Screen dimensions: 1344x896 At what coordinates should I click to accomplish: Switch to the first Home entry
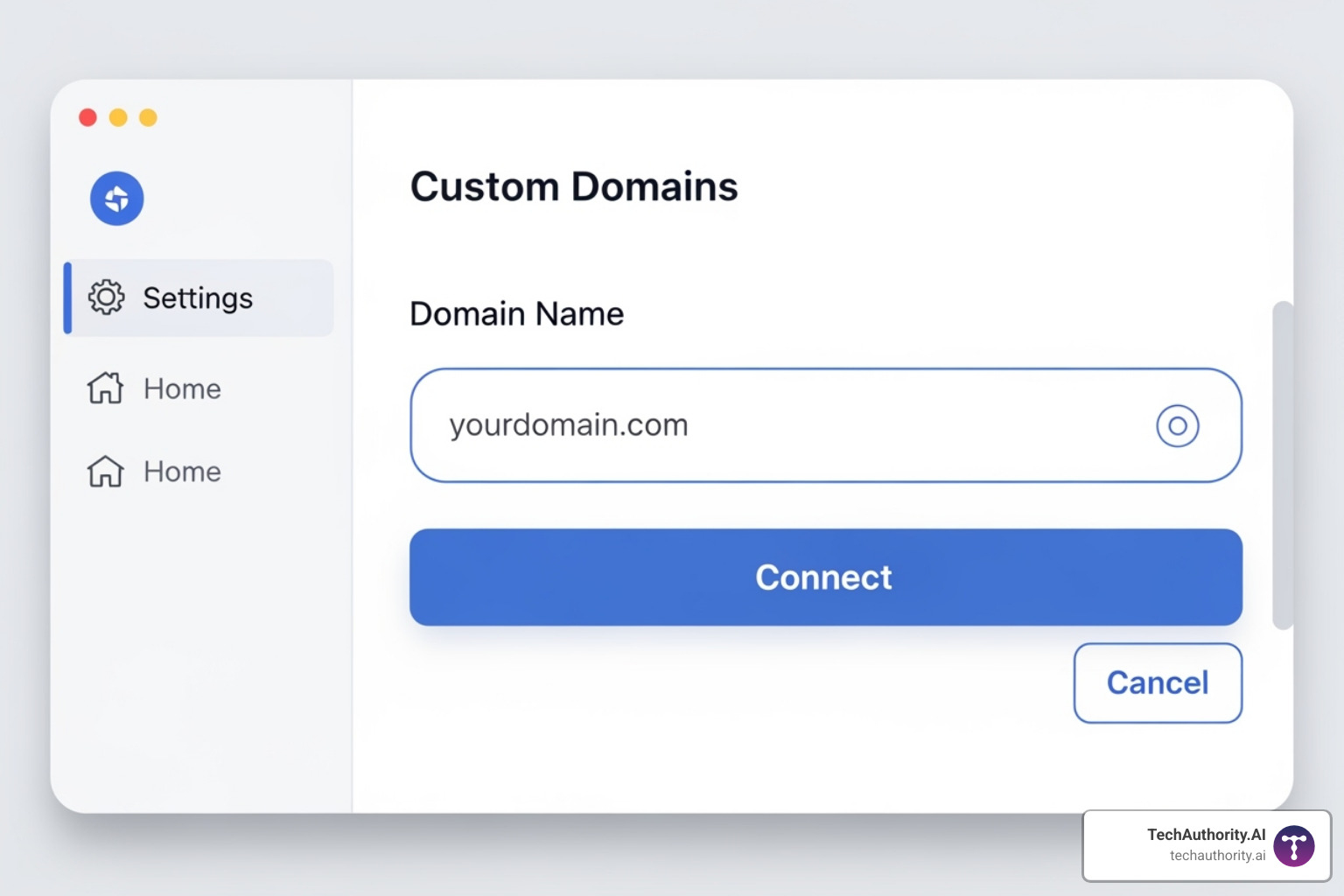tap(181, 388)
